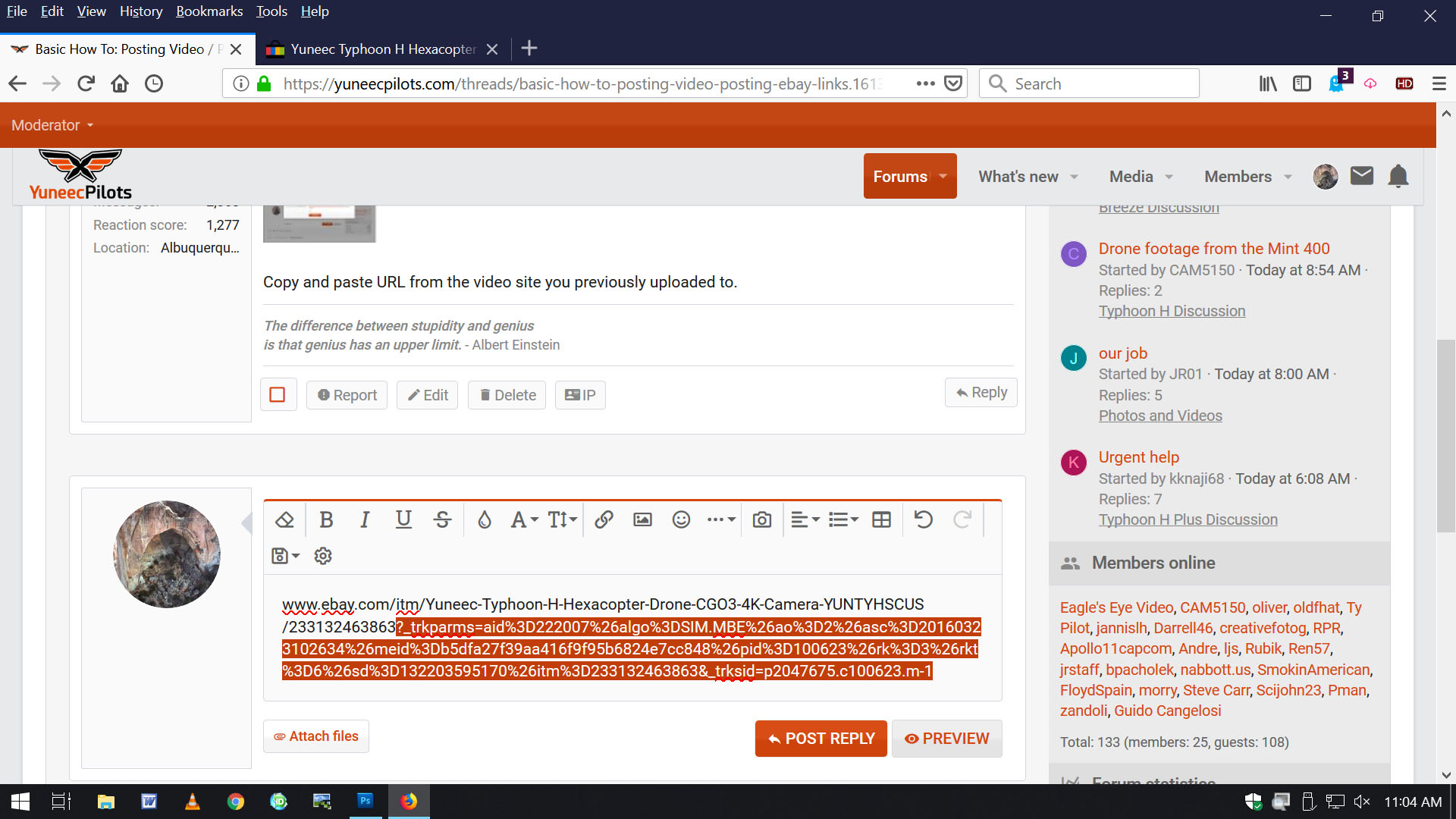The height and width of the screenshot is (819, 1456).
Task: Expand the more insert options ellipsis
Action: [x=720, y=519]
